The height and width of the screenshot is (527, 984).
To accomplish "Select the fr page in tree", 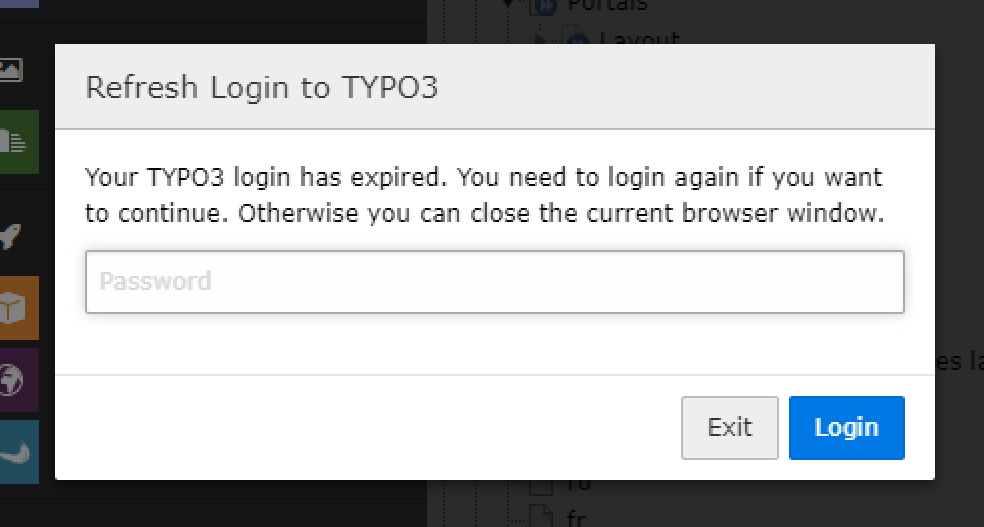I will click(576, 519).
